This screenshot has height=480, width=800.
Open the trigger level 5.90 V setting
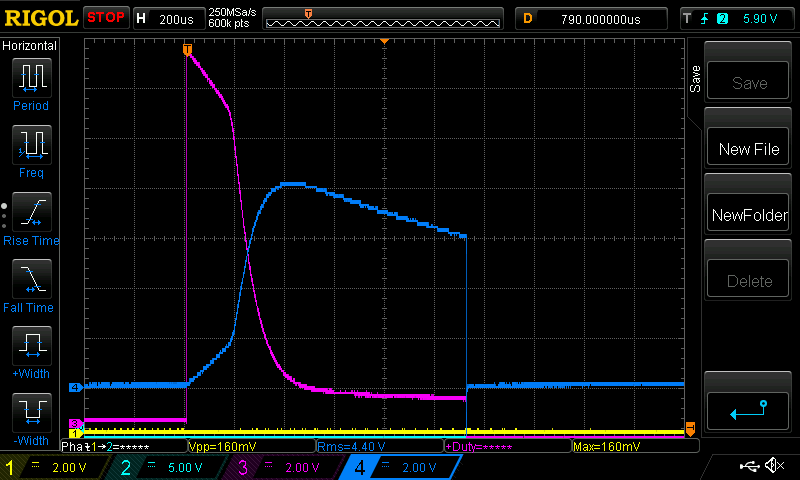[738, 18]
